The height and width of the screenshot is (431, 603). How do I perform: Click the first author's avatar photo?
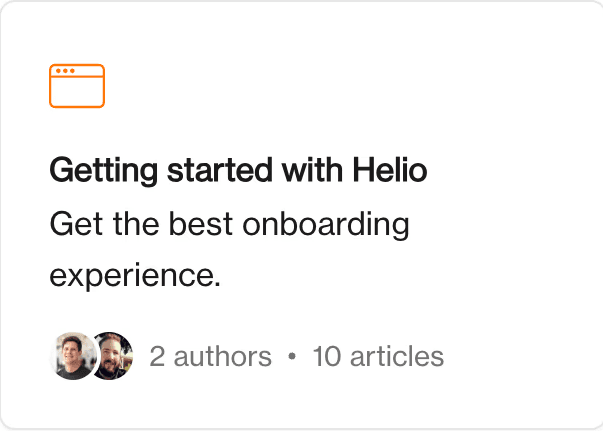pyautogui.click(x=73, y=356)
